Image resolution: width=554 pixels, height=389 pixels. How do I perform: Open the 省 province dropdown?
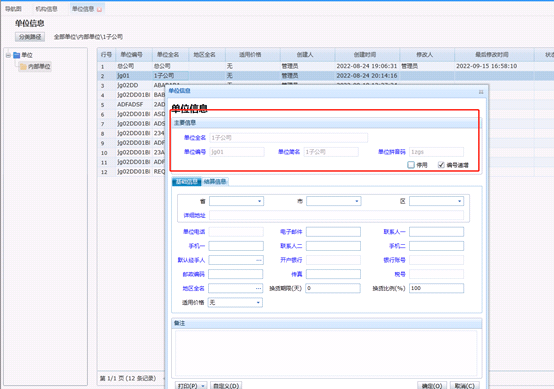(x=259, y=201)
